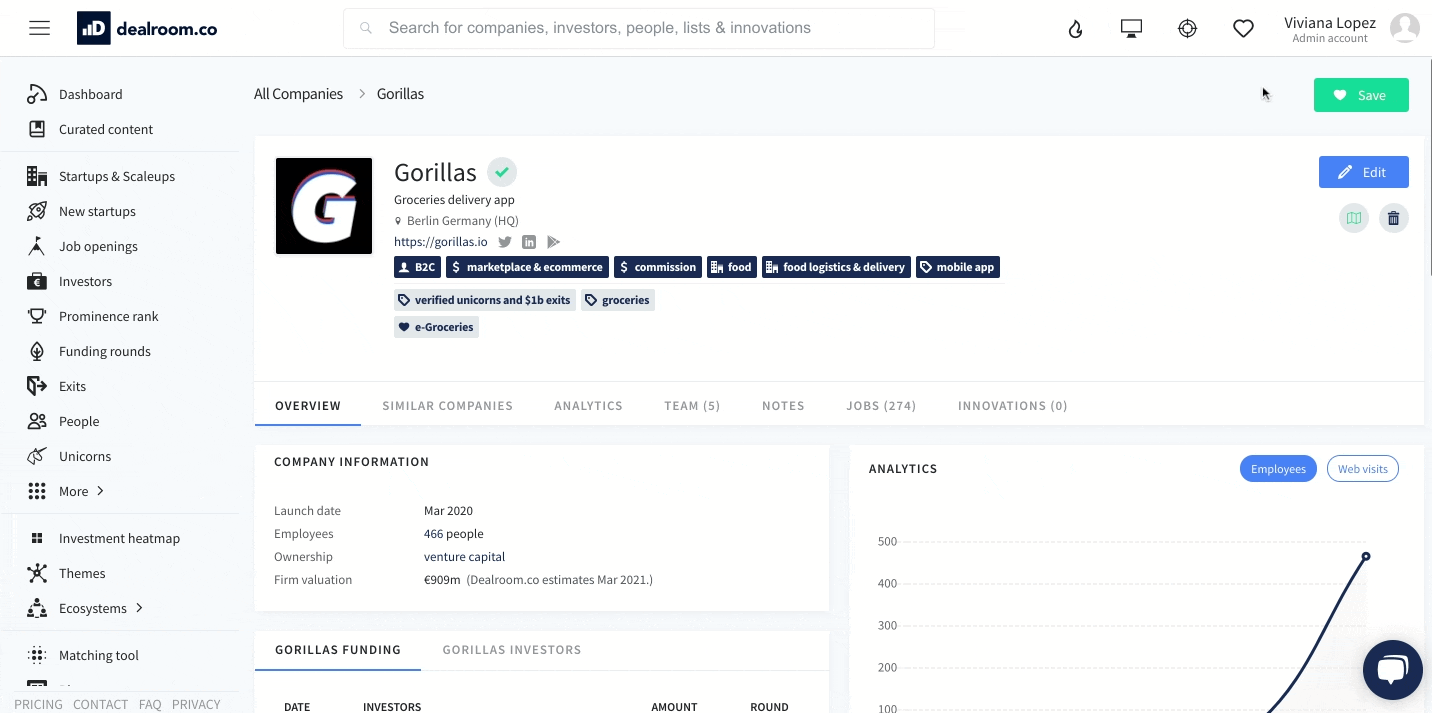Click verified unicorns and $1b exits tag

point(485,300)
